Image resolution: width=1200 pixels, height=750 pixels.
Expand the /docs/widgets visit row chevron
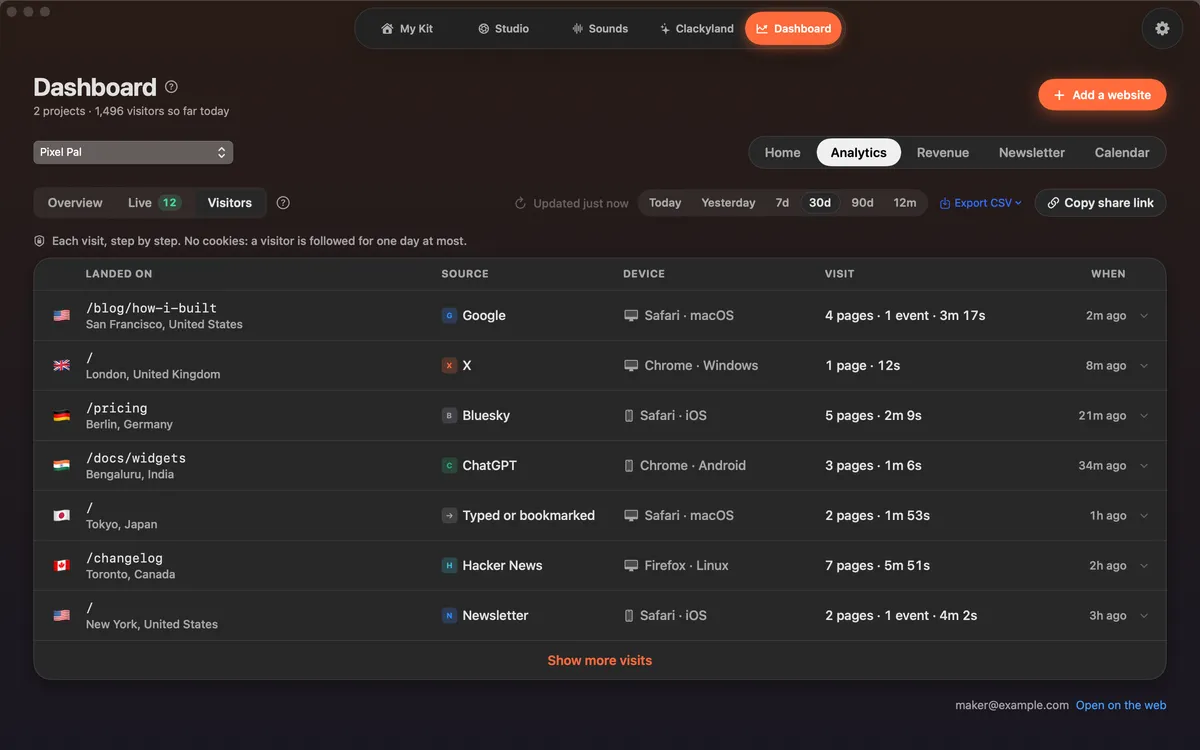pos(1144,466)
